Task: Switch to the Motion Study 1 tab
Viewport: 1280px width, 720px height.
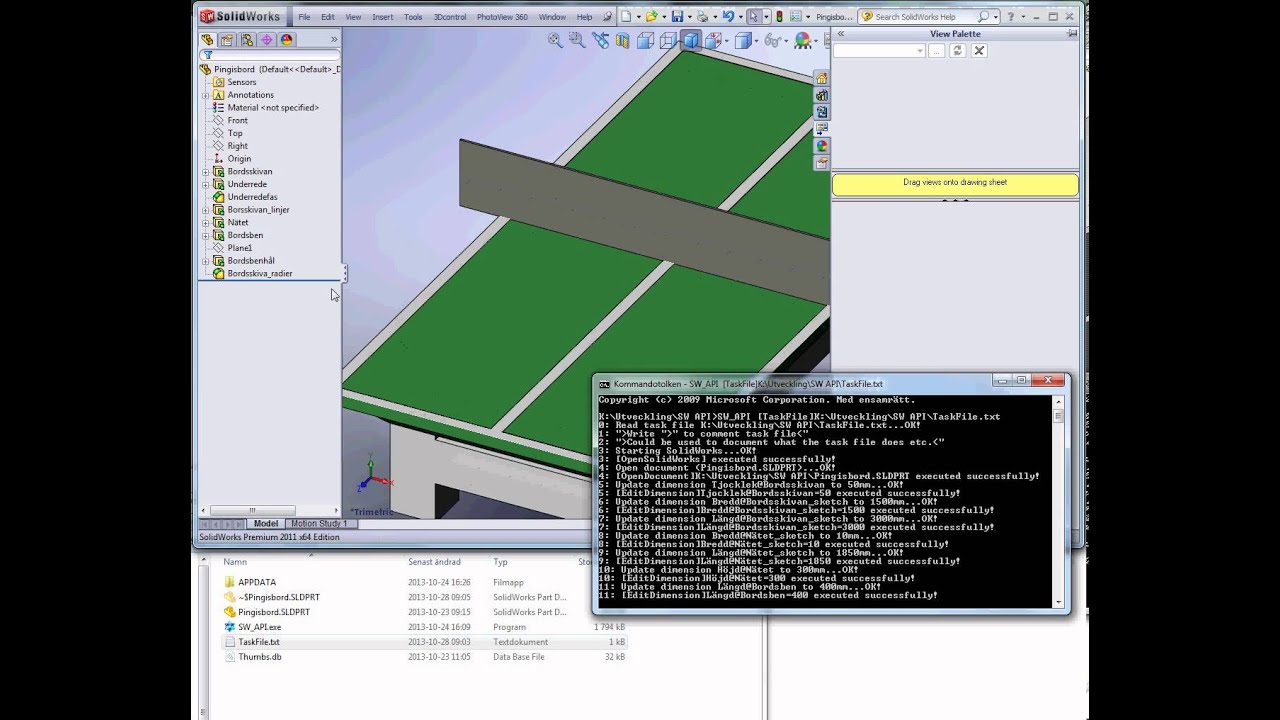Action: [x=319, y=523]
